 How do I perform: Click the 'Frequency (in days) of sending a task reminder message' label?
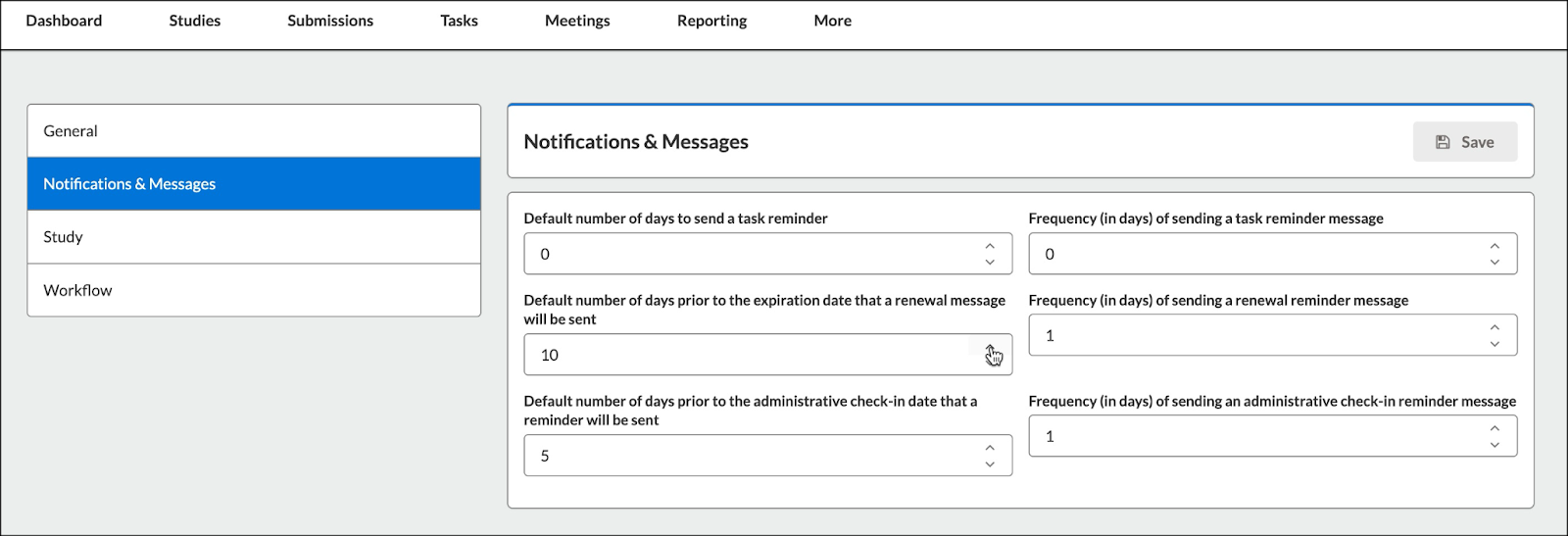(1206, 219)
